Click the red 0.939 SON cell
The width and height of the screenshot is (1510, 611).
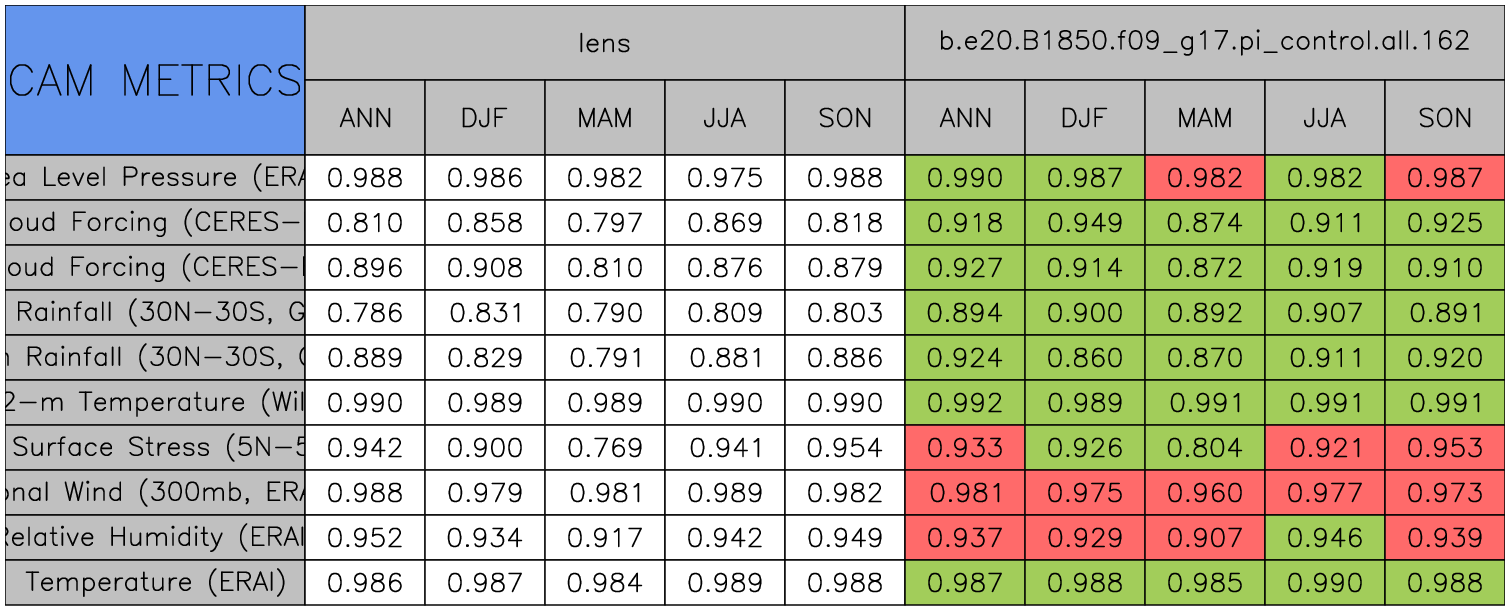point(1444,538)
